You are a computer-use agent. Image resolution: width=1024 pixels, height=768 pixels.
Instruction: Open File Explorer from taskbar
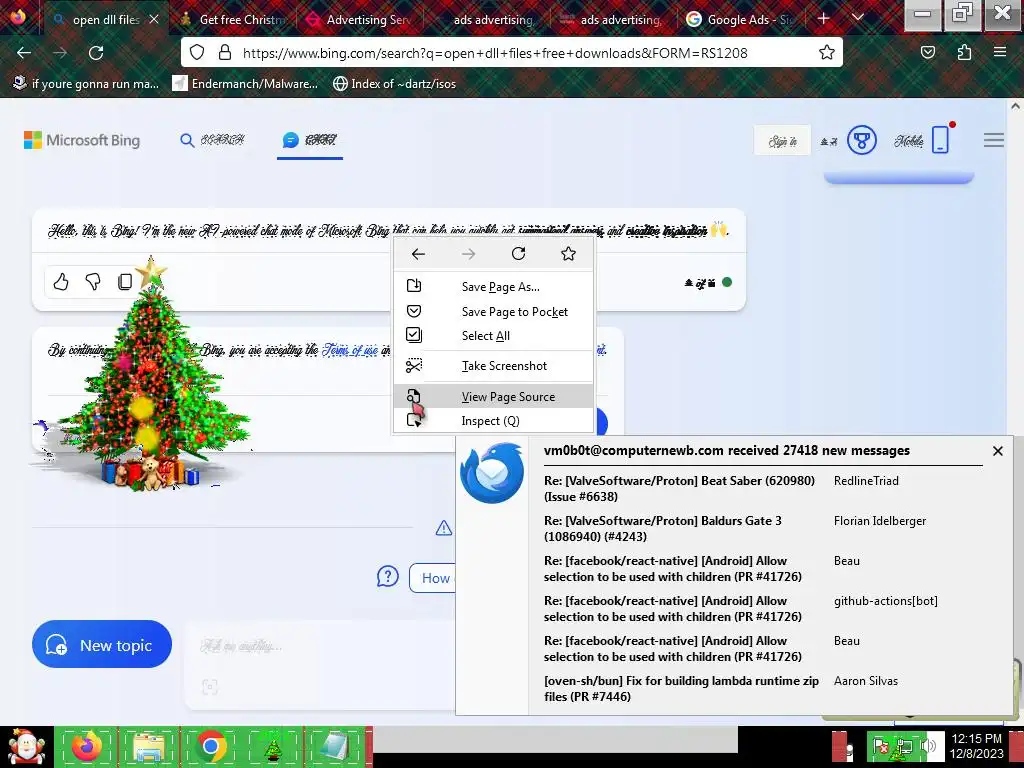pos(148,746)
